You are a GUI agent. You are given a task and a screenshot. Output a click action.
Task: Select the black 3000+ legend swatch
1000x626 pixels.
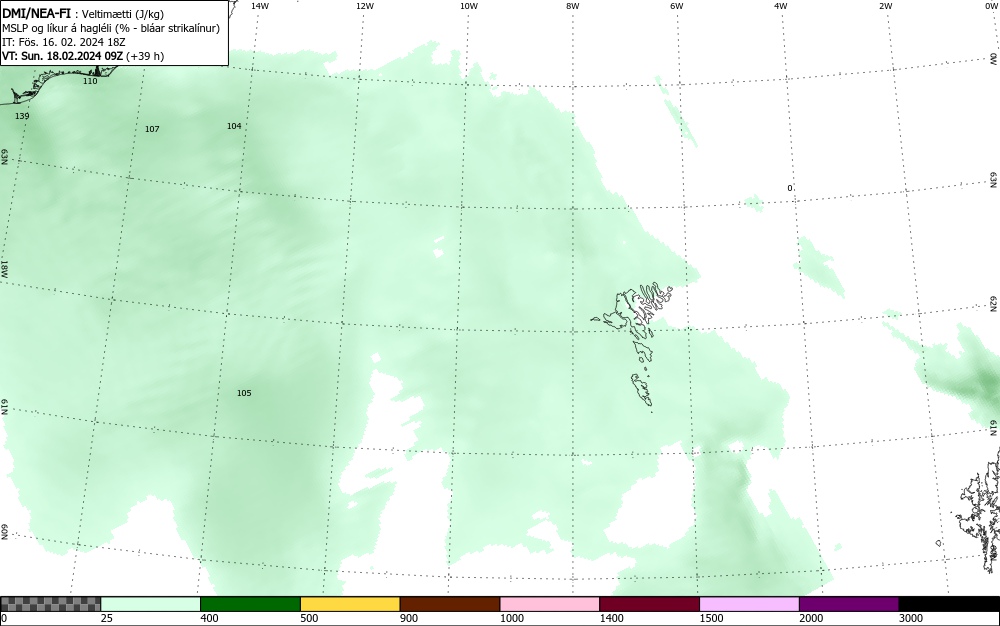(949, 604)
